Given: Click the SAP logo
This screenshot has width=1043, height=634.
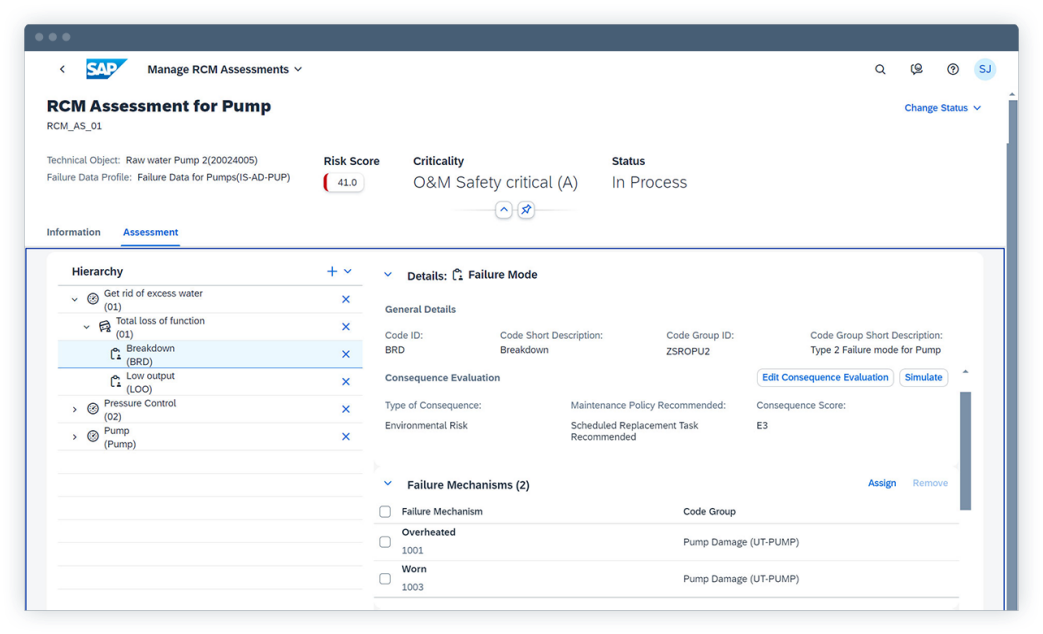Looking at the screenshot, I should (x=106, y=69).
